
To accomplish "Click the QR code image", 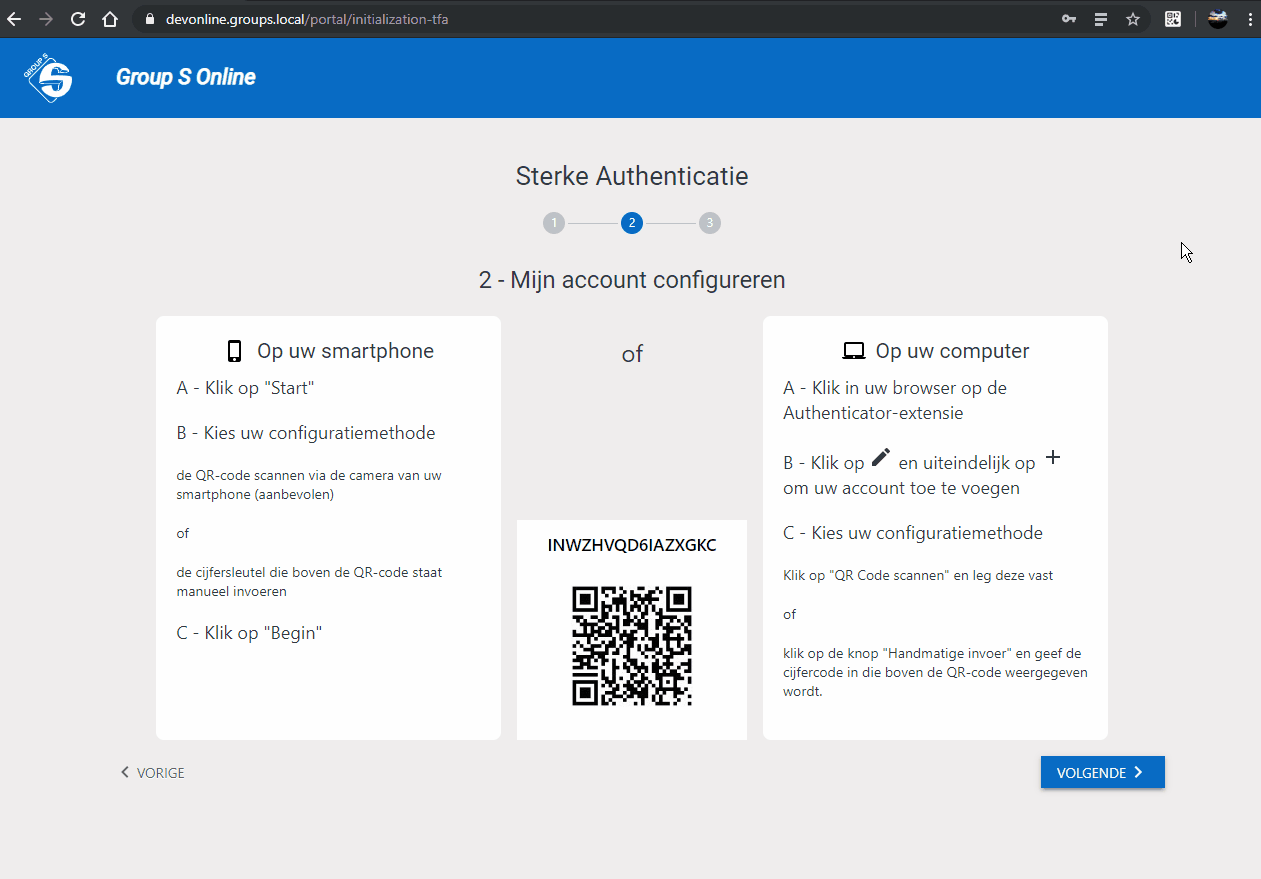I will click(632, 646).
